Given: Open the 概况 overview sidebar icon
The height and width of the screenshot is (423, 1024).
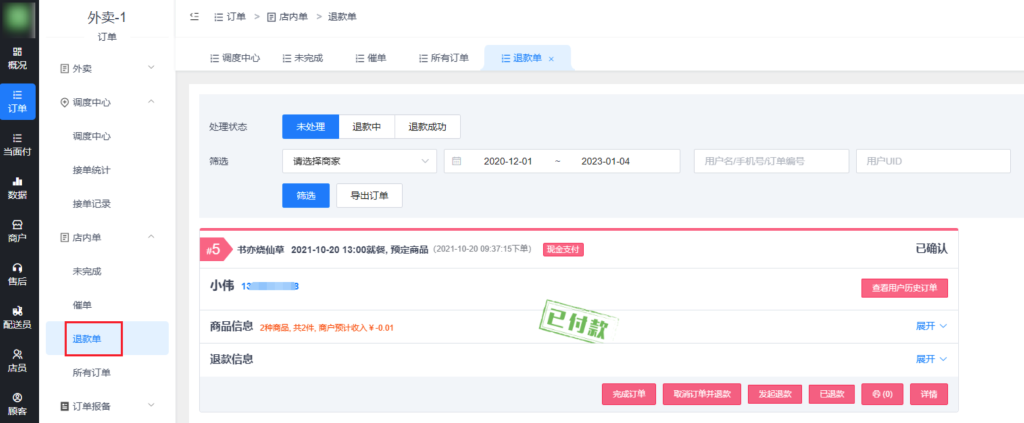Looking at the screenshot, I should (x=17, y=57).
